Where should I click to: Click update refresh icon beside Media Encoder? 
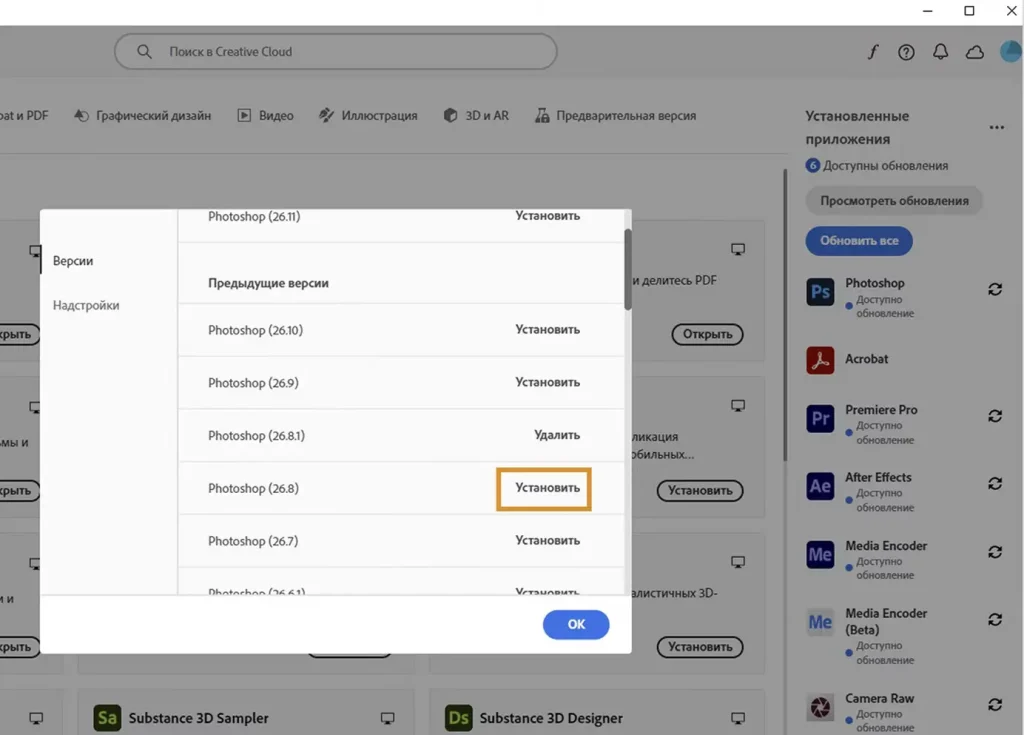(x=995, y=552)
